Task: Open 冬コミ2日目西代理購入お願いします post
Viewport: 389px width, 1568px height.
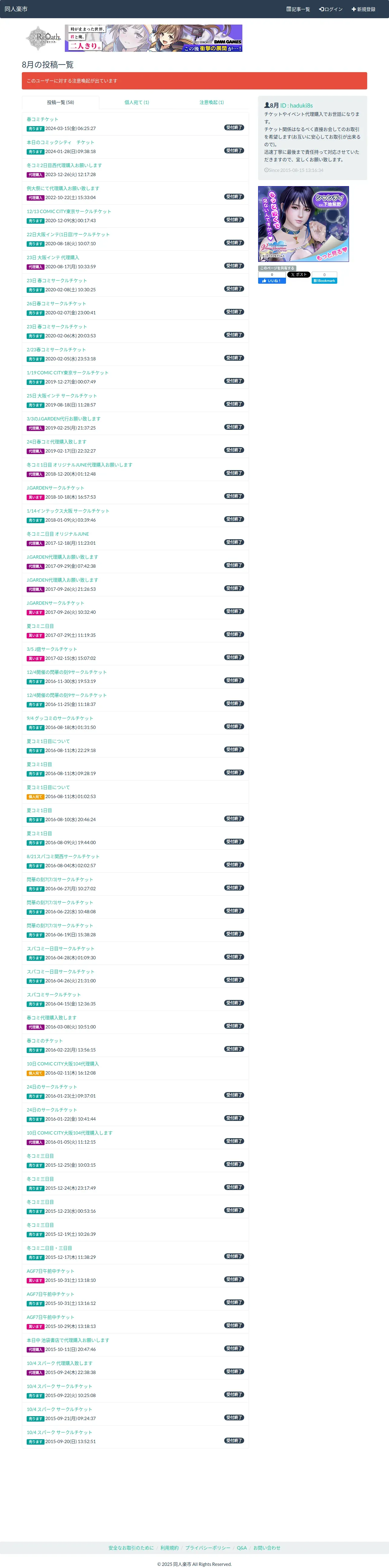Action: coord(64,165)
